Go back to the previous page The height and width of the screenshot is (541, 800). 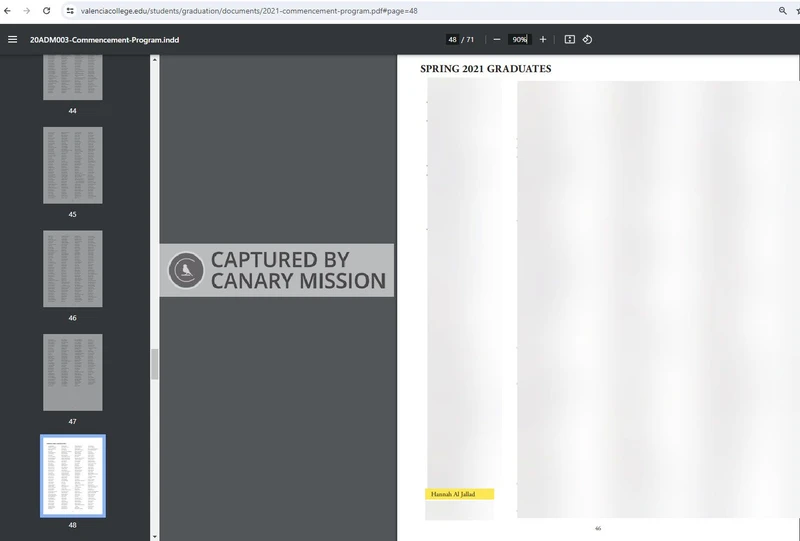pyautogui.click(x=8, y=10)
